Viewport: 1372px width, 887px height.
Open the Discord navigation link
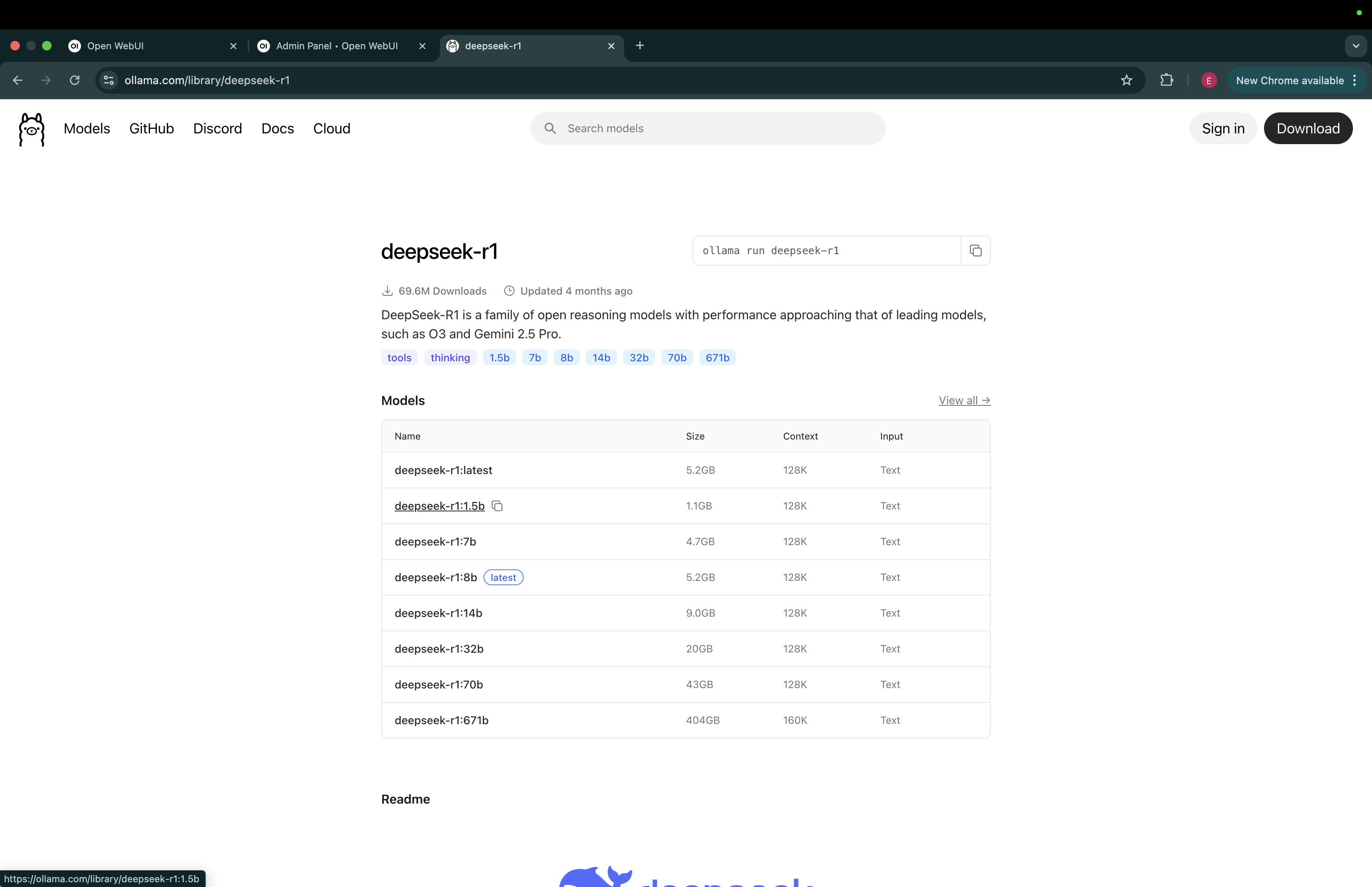pos(218,128)
